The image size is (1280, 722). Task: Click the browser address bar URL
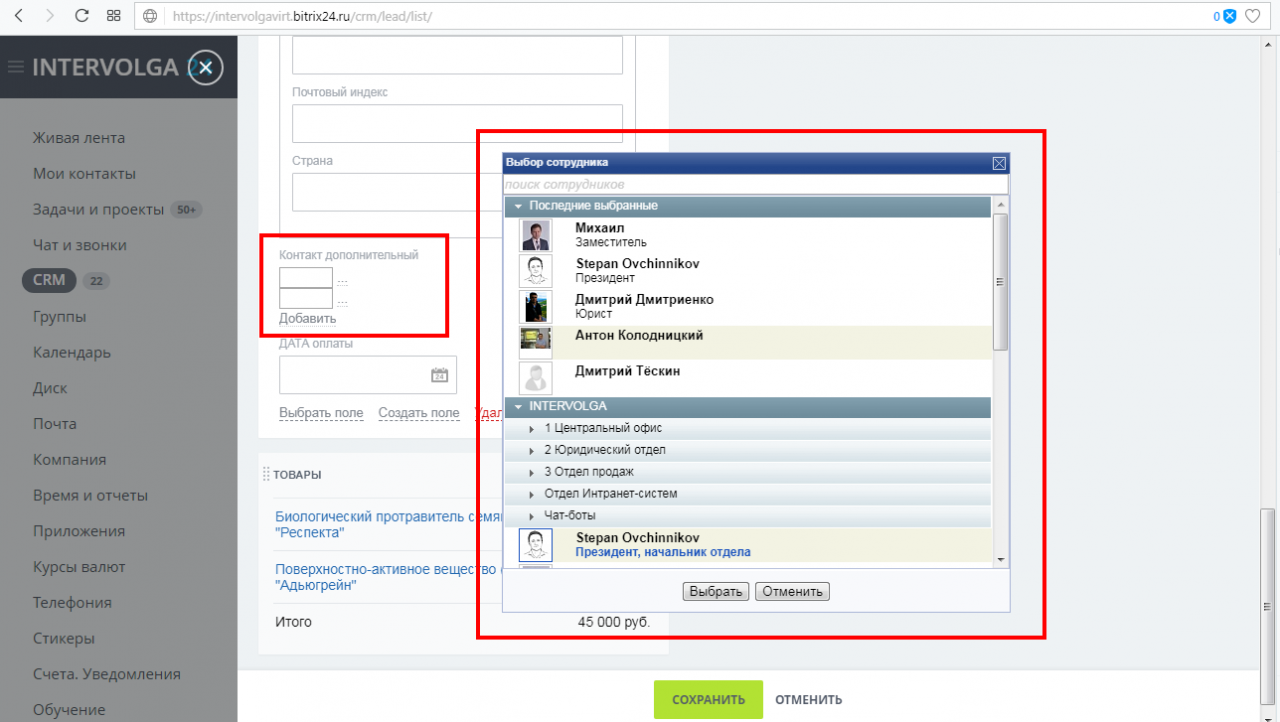click(x=302, y=17)
